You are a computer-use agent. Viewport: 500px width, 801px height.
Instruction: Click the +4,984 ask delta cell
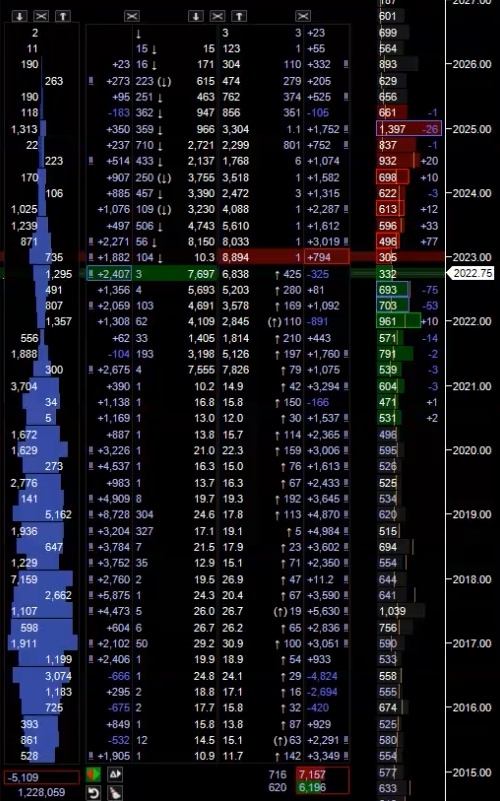323,531
